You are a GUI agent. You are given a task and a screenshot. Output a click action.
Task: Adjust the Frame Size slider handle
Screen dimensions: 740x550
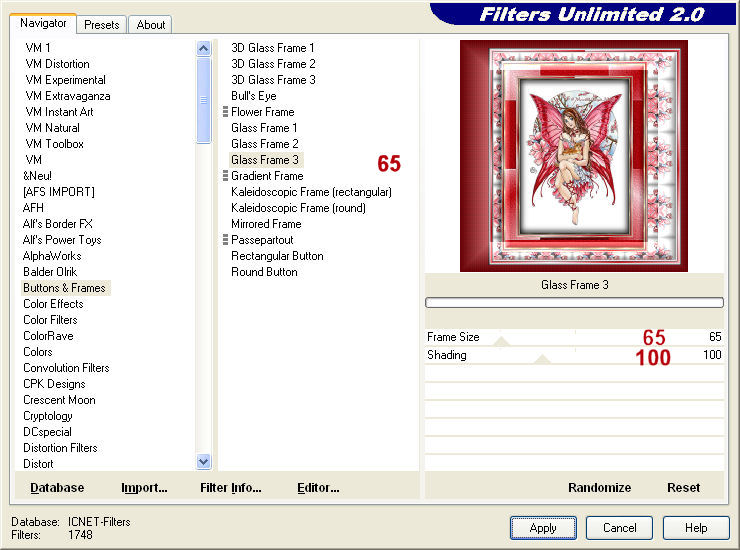(x=501, y=342)
